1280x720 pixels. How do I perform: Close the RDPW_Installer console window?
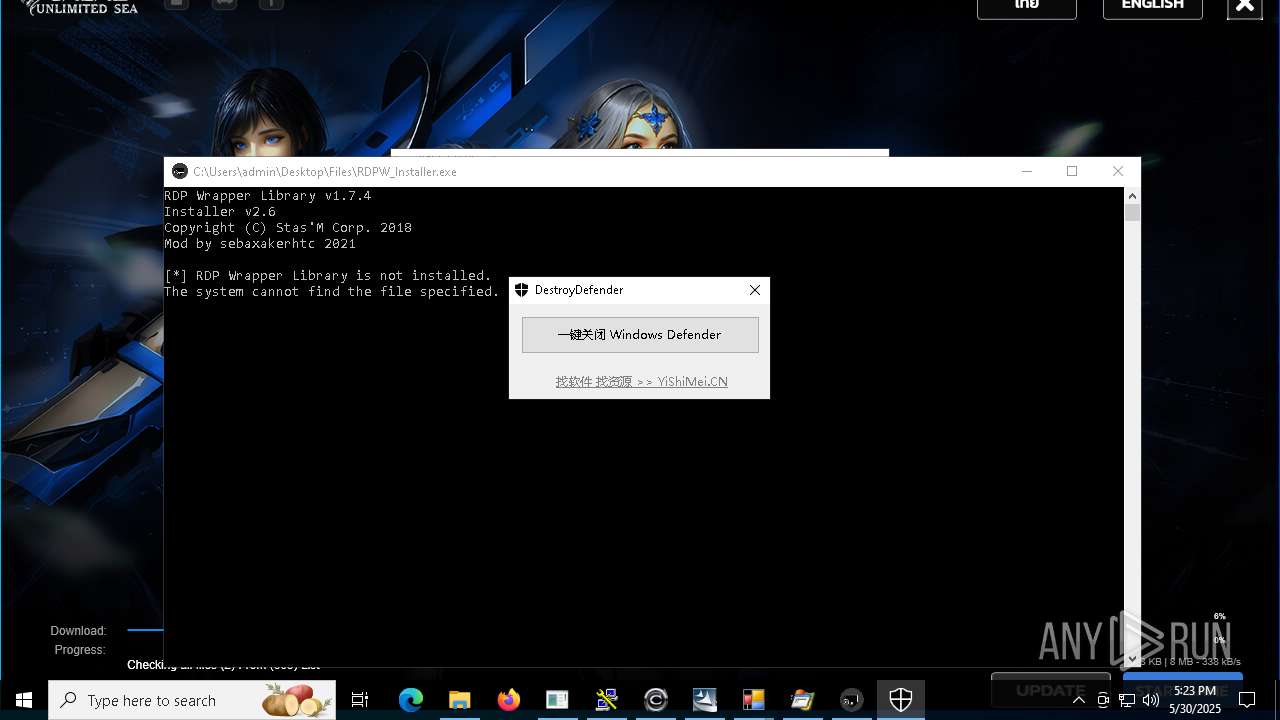1118,172
